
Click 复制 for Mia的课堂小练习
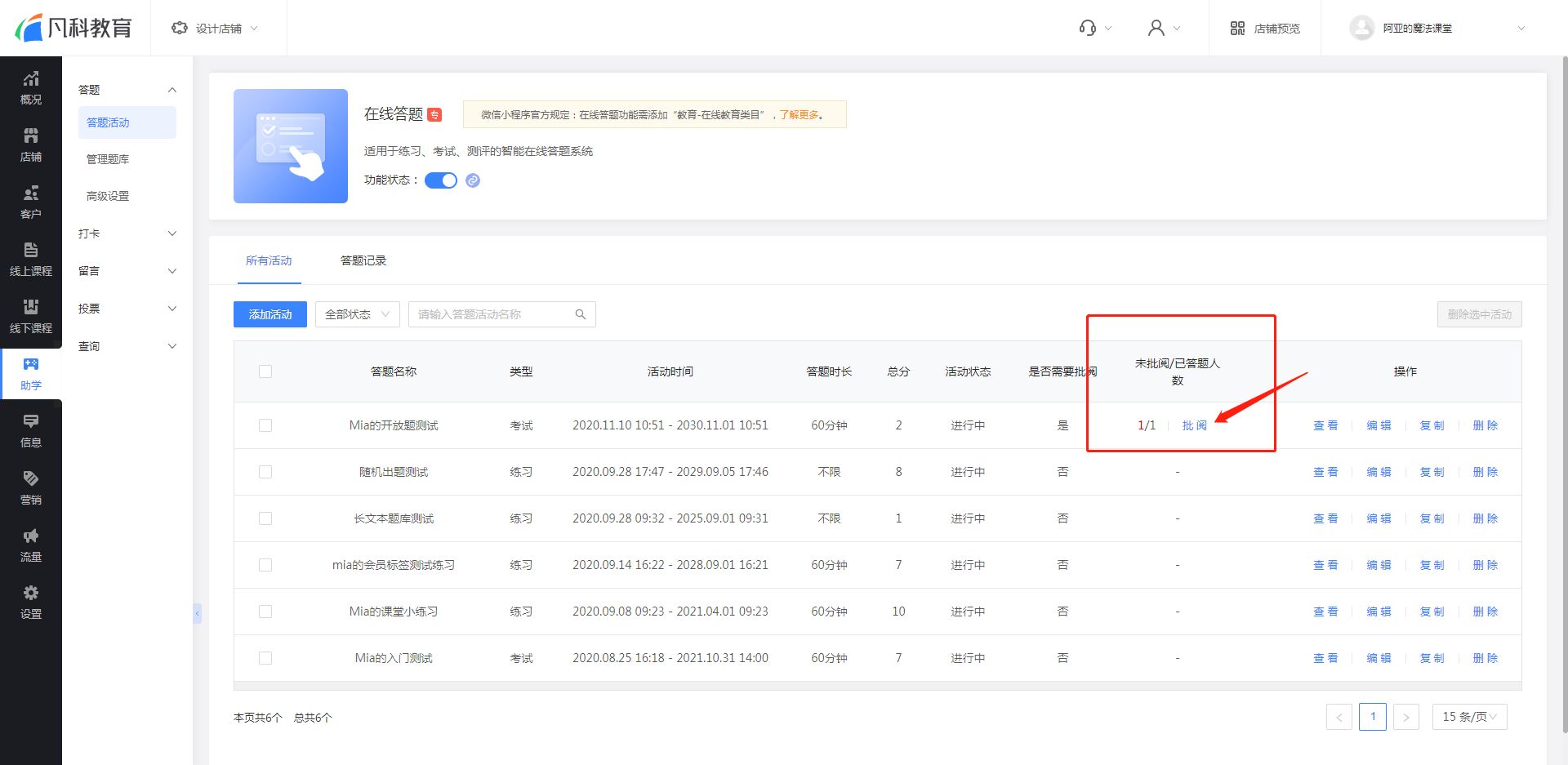click(1432, 612)
